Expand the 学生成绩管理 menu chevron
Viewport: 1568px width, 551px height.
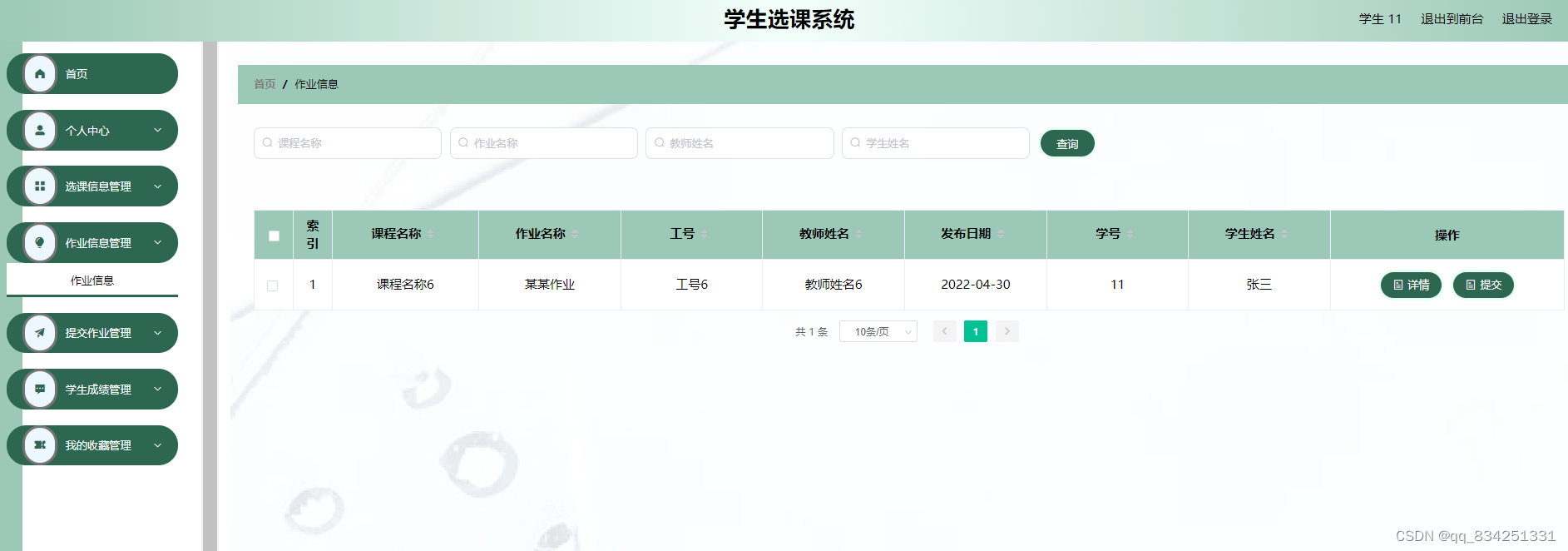(158, 389)
